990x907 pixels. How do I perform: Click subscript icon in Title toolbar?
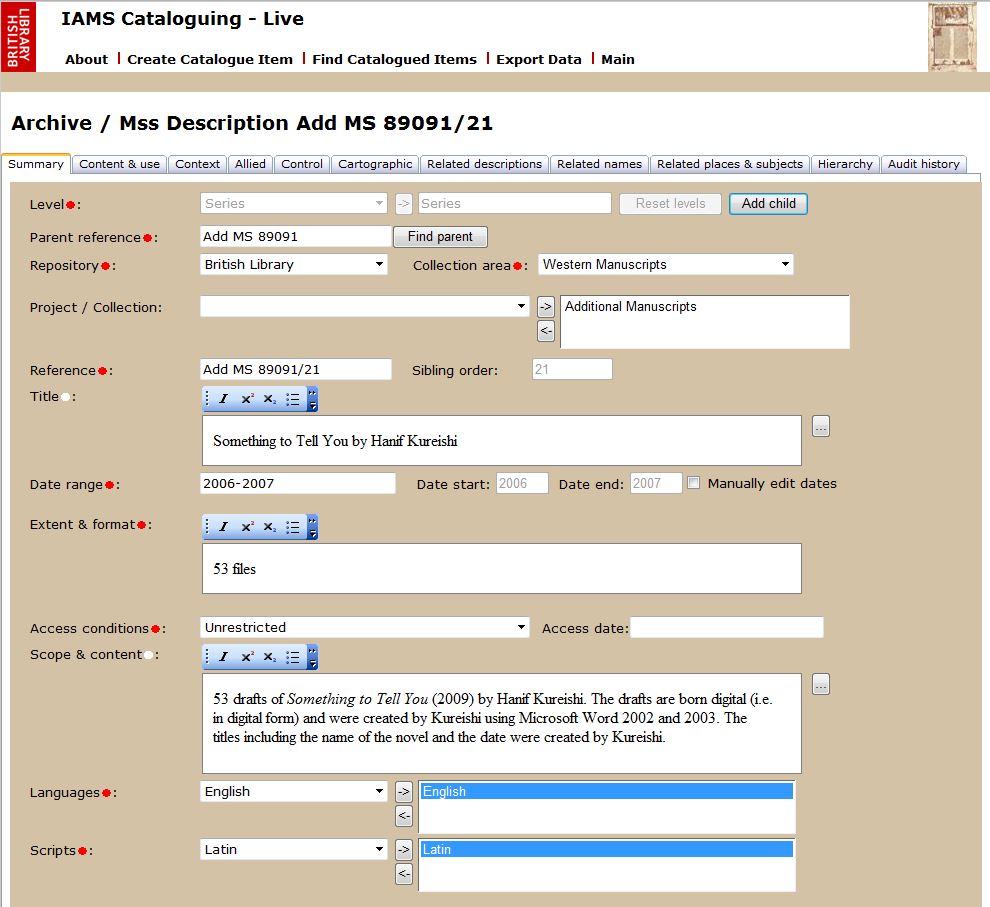(270, 399)
